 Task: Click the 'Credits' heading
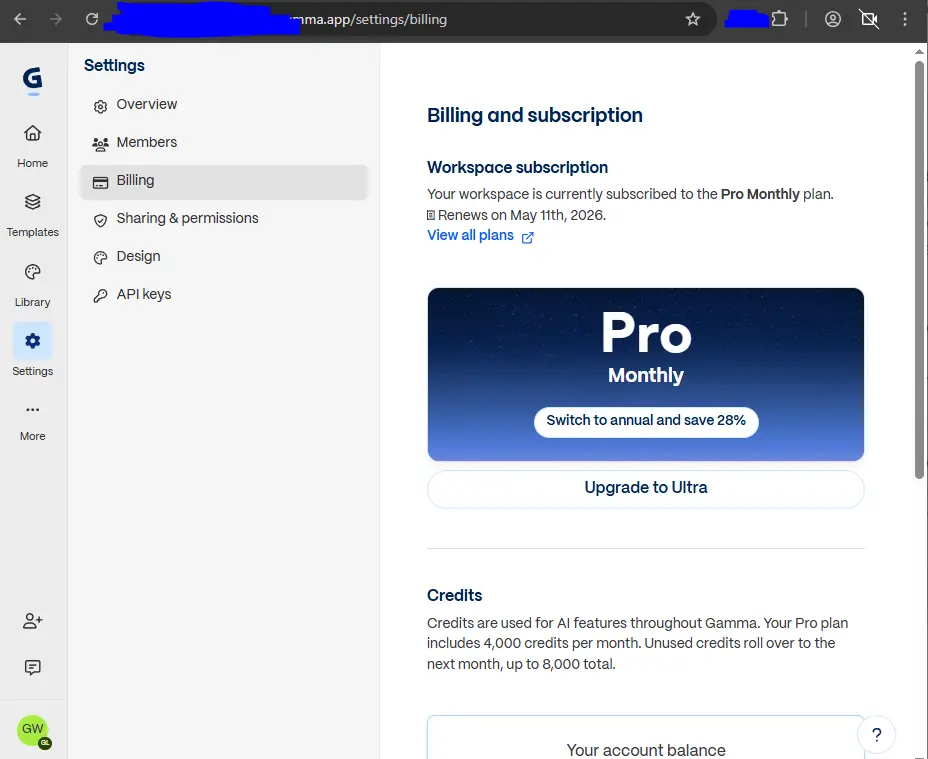455,595
